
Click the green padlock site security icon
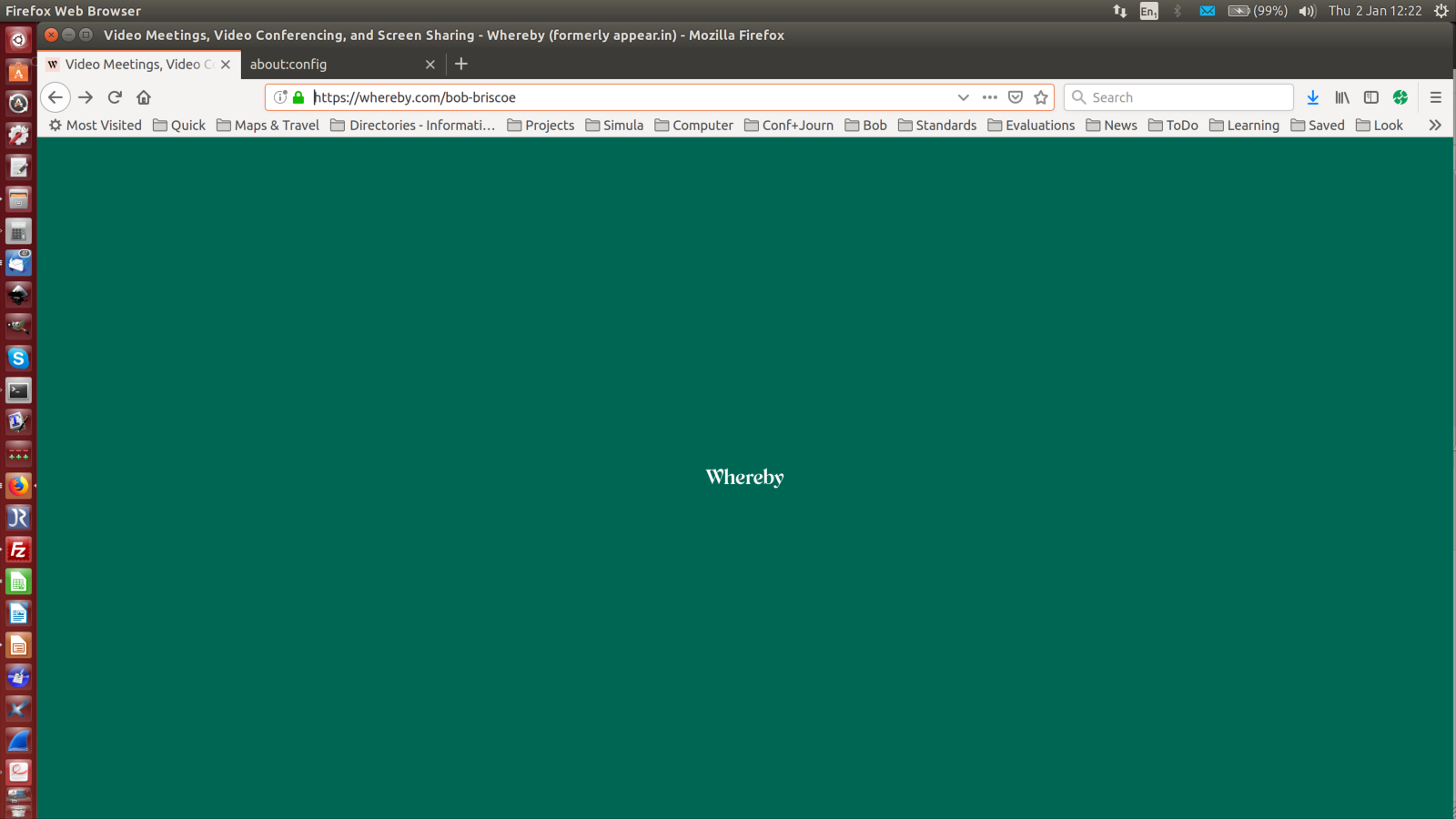pyautogui.click(x=298, y=97)
